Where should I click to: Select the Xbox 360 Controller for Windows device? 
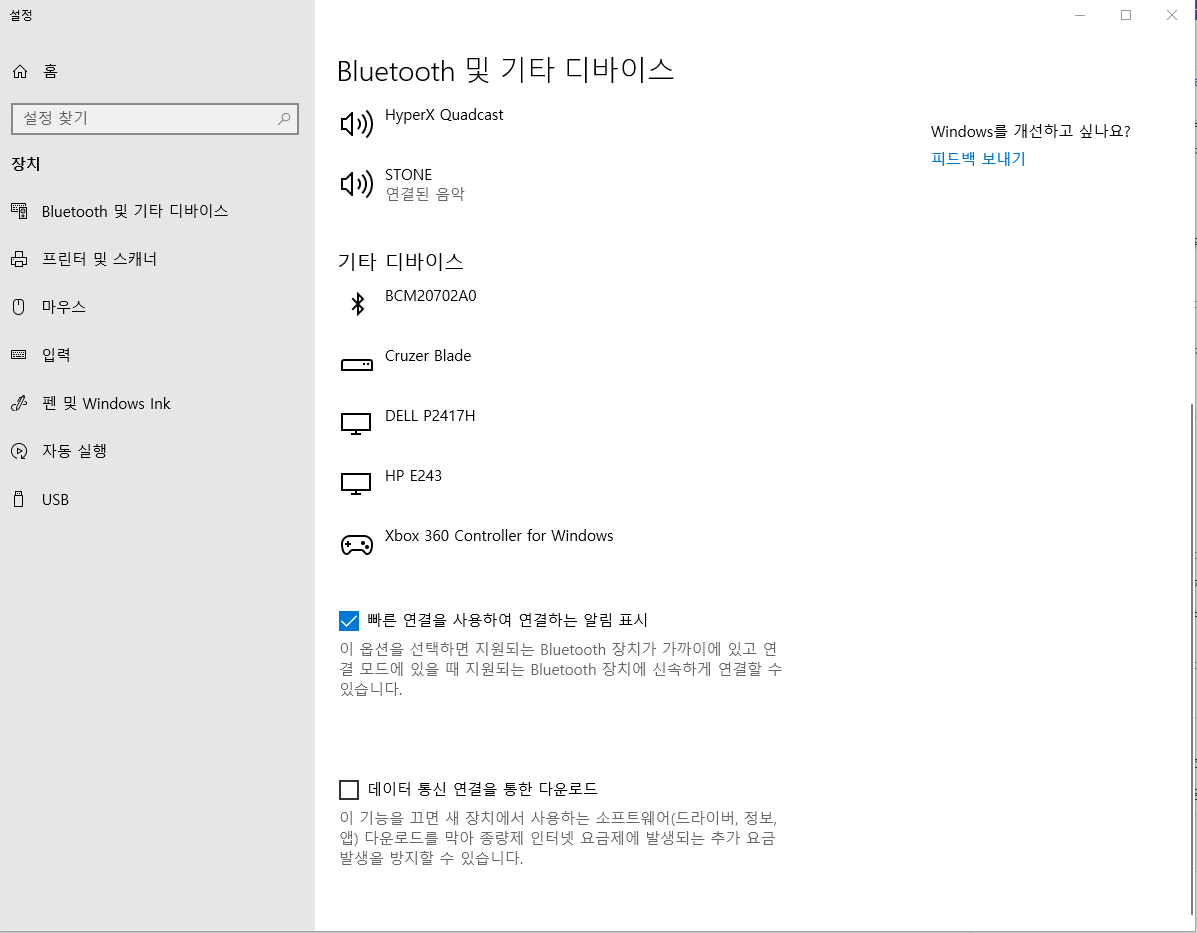tap(498, 536)
